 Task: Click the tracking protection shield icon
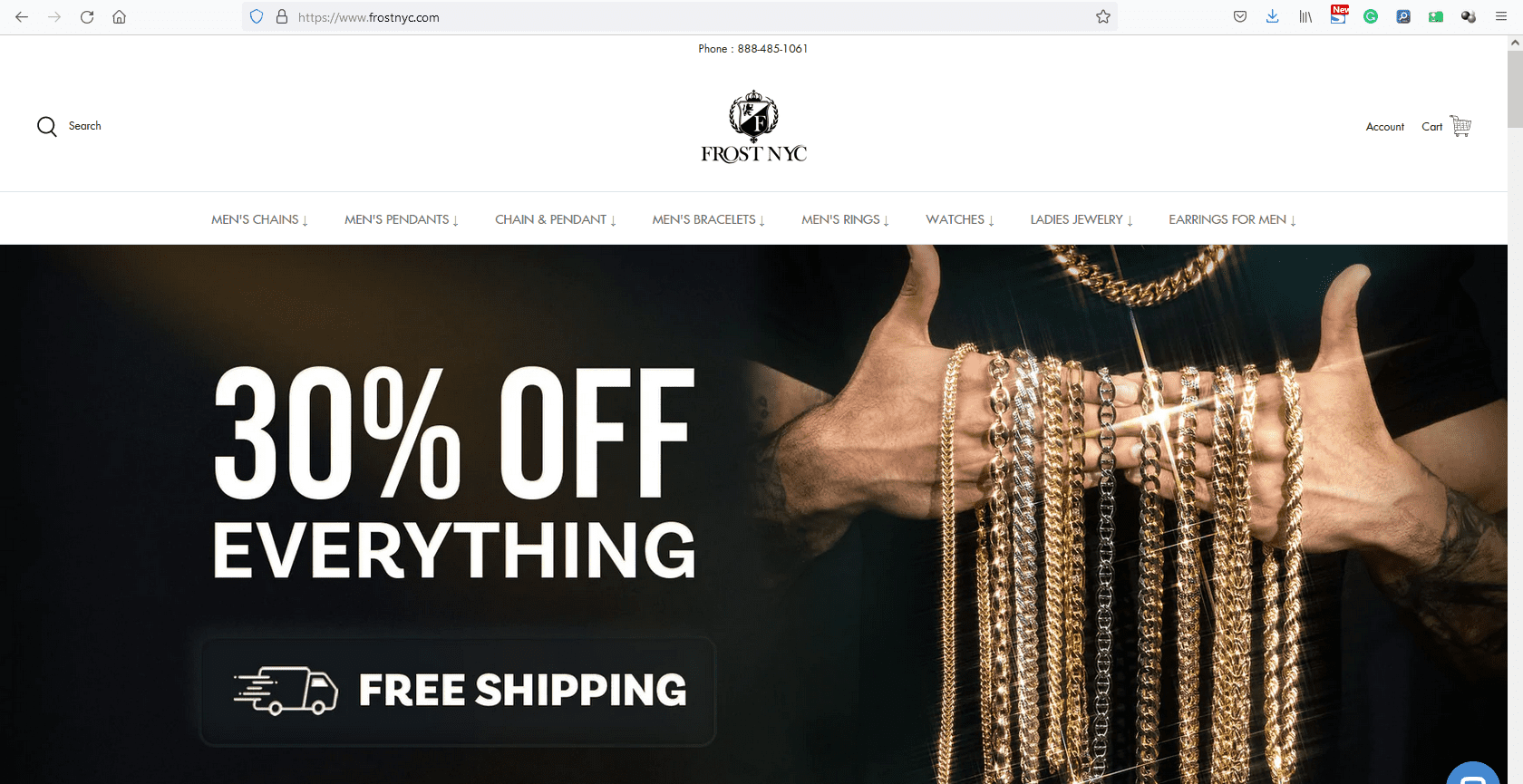tap(257, 16)
